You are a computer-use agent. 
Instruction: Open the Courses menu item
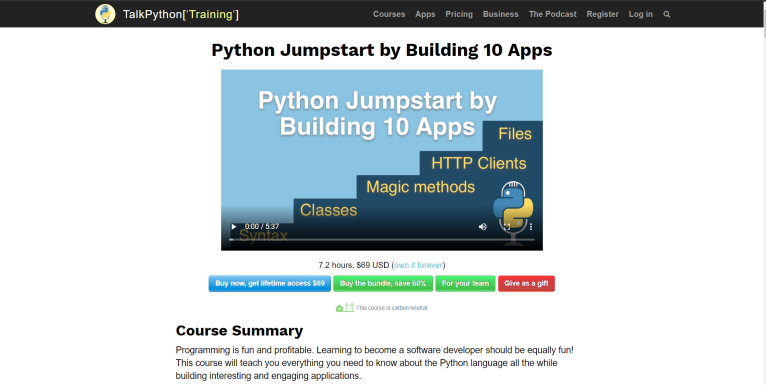point(389,14)
